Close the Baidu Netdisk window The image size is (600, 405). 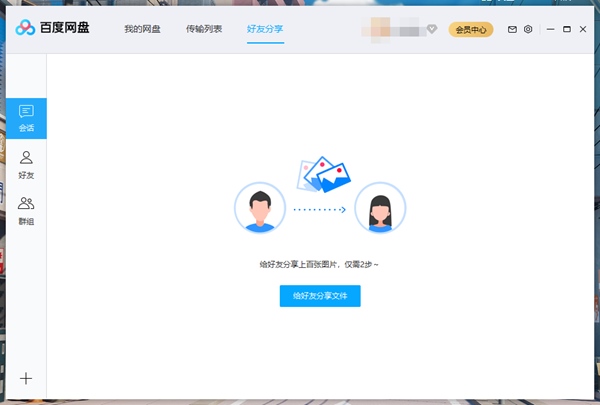click(583, 29)
